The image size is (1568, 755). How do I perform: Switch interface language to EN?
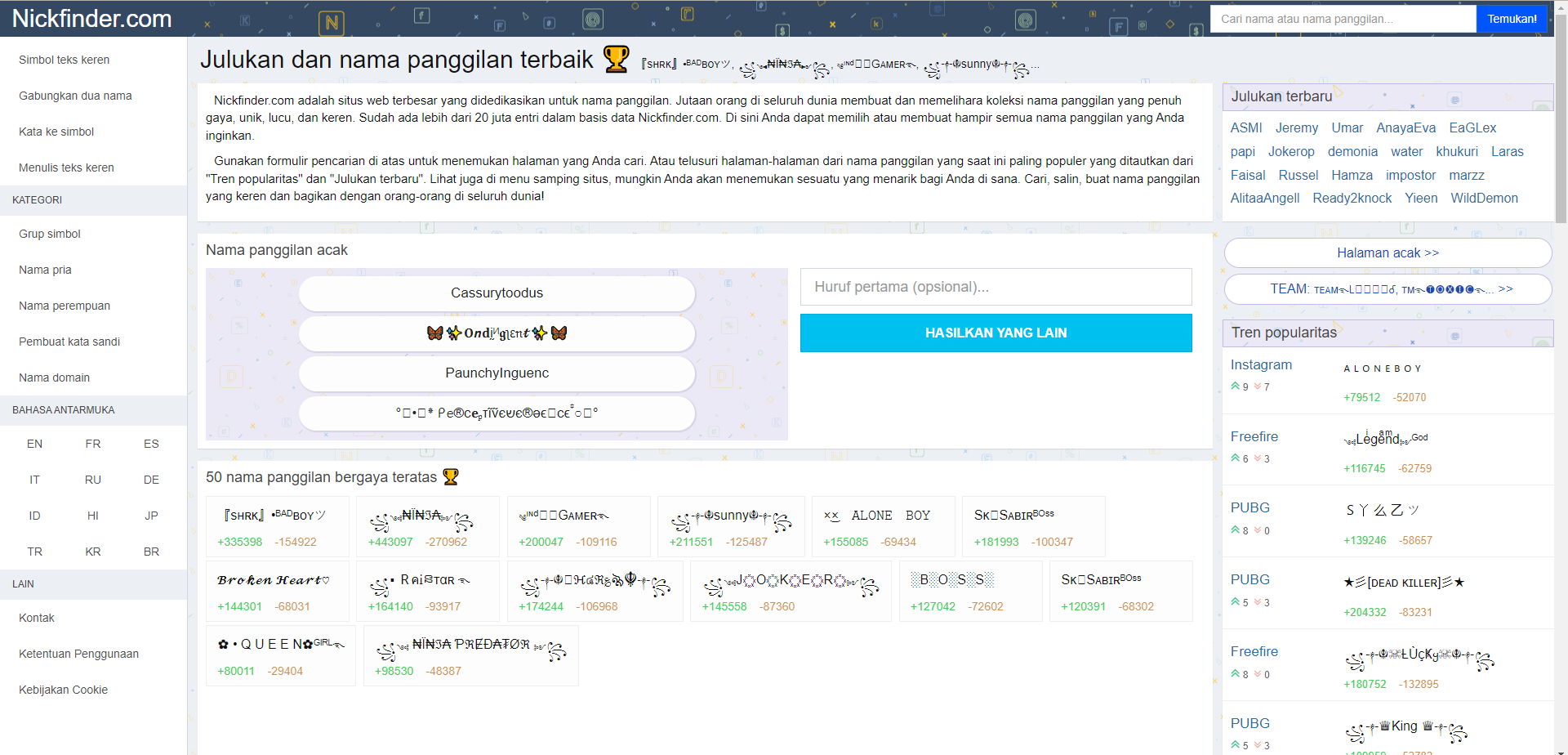pos(34,444)
